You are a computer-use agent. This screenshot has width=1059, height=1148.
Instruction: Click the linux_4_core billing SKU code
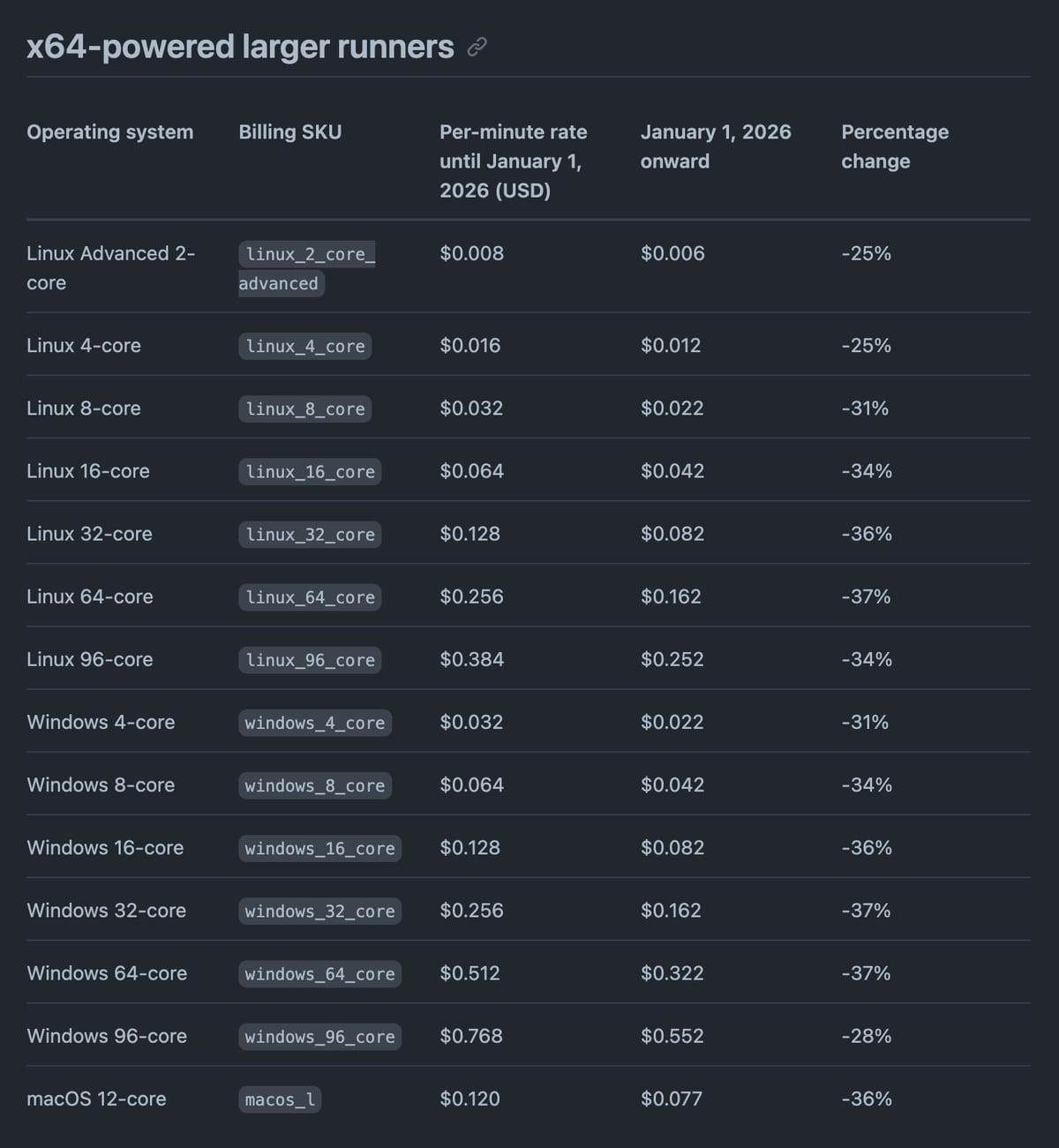pos(304,346)
